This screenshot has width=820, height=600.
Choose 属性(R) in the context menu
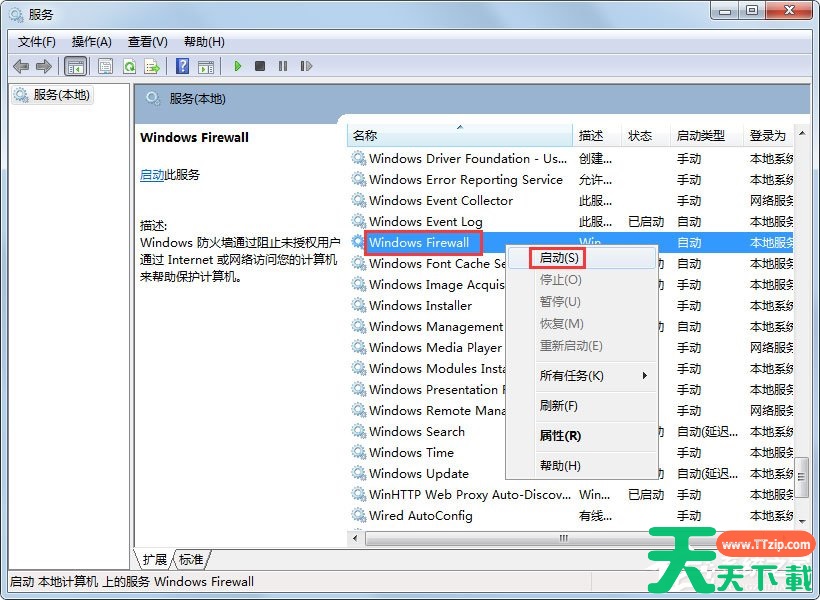coord(582,436)
